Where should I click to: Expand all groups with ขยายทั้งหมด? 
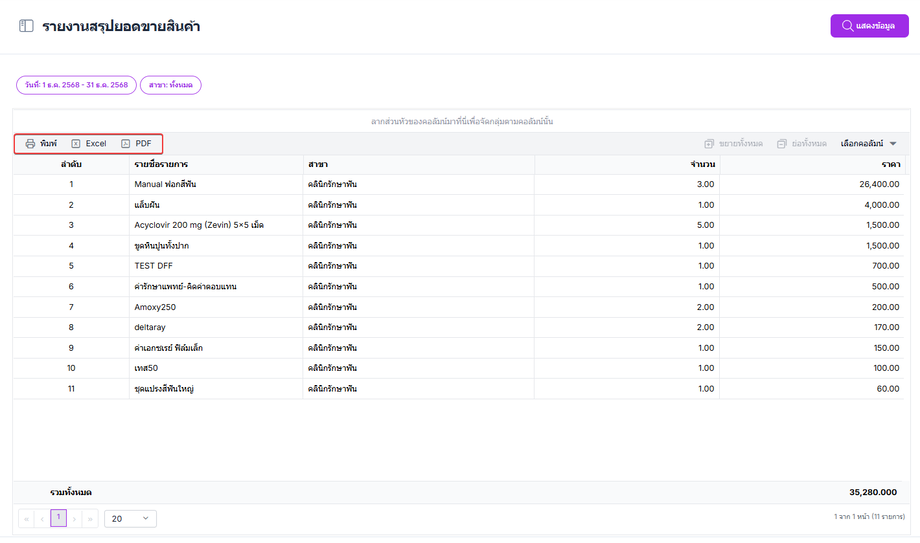click(x=733, y=144)
